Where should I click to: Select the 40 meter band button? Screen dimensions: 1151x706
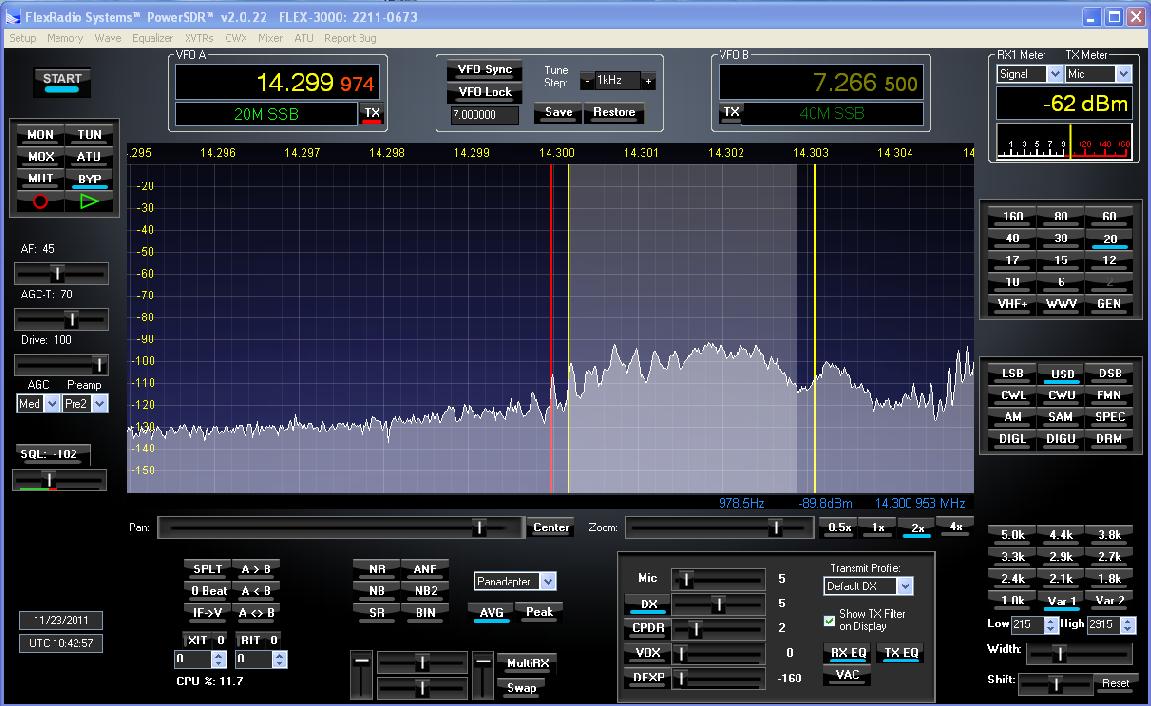(1012, 239)
